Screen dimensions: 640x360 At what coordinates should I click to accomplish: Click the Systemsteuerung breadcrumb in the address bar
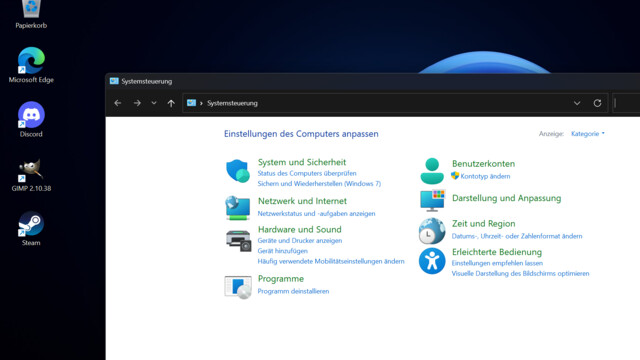pyautogui.click(x=232, y=103)
